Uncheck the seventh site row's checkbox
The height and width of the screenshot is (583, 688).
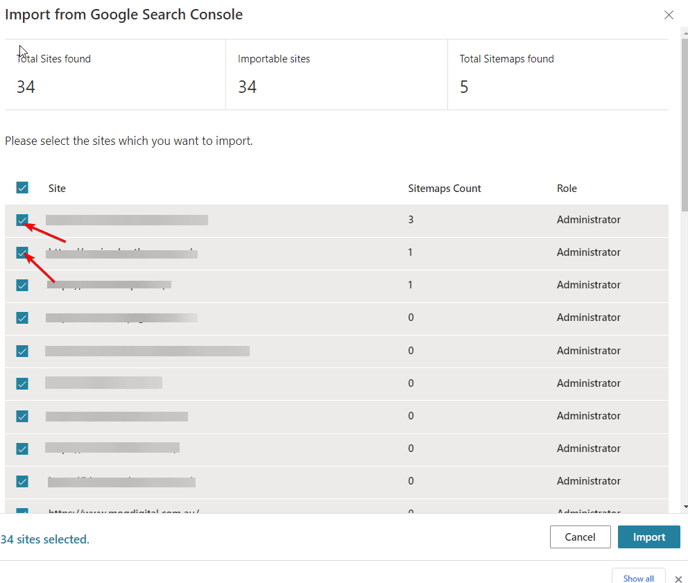tap(22, 416)
